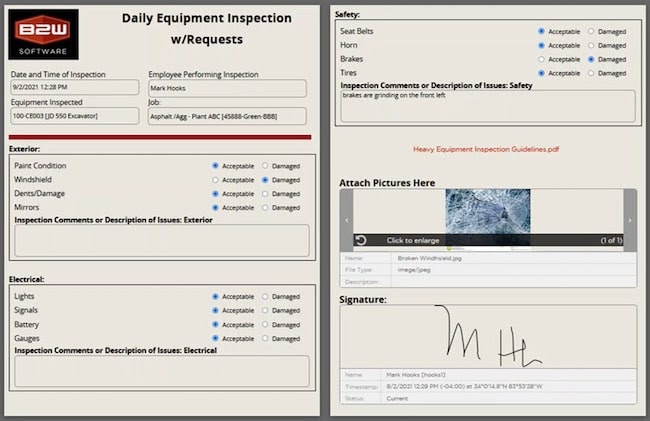Image resolution: width=650 pixels, height=421 pixels.
Task: Click the signature drawing area
Action: (x=487, y=337)
